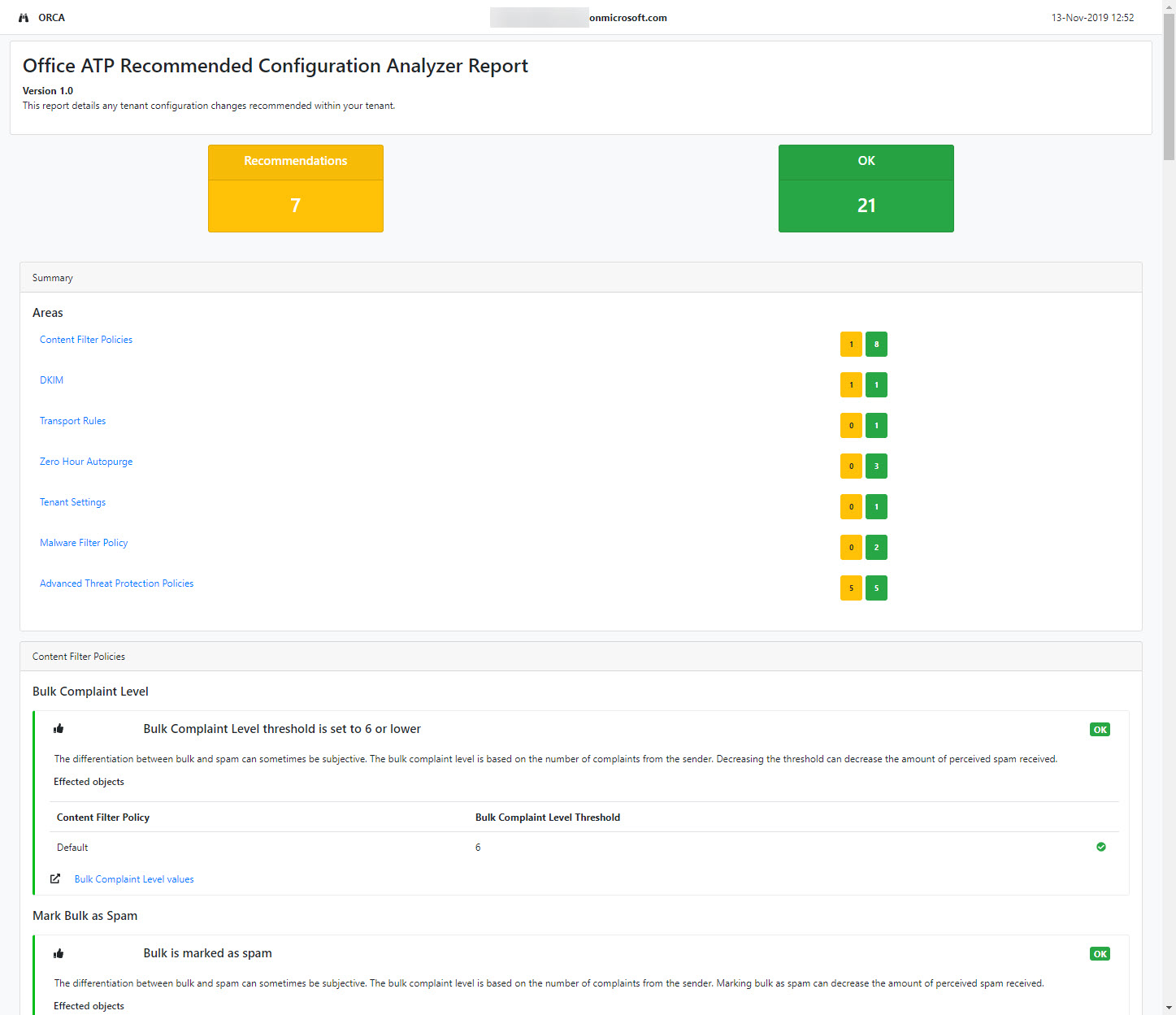Viewport: 1176px width, 1015px height.
Task: Click the Summary panel header
Action: [581, 278]
